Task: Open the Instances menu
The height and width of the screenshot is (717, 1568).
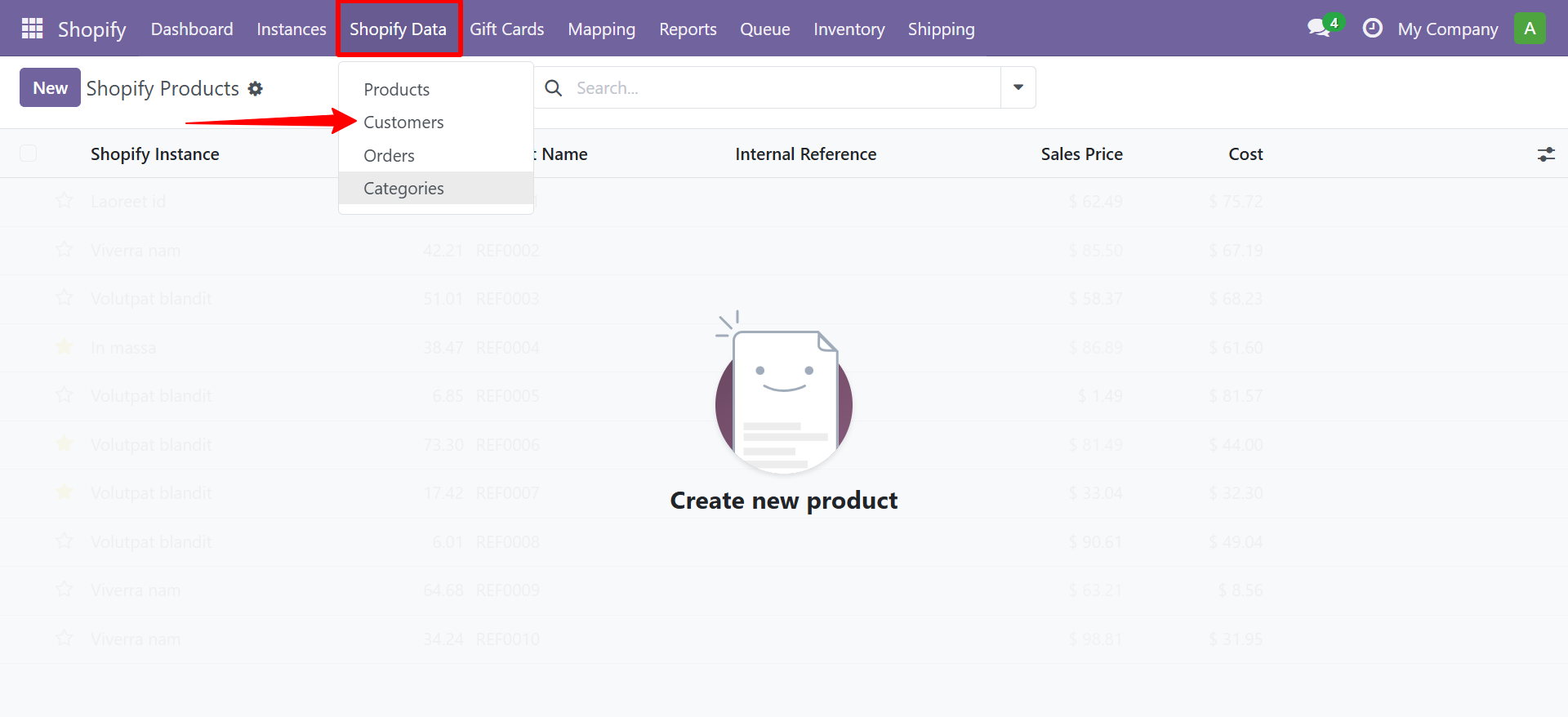Action: (x=292, y=29)
